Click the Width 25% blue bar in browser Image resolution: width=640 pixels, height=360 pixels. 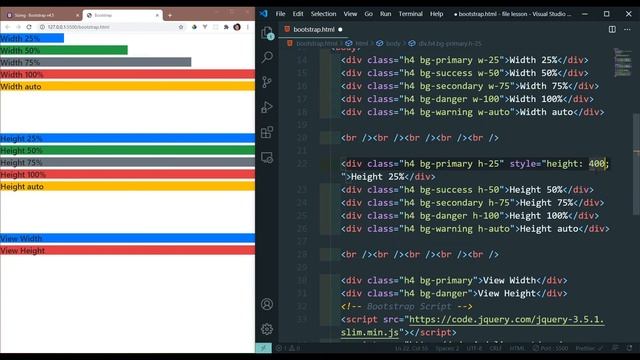coord(32,38)
